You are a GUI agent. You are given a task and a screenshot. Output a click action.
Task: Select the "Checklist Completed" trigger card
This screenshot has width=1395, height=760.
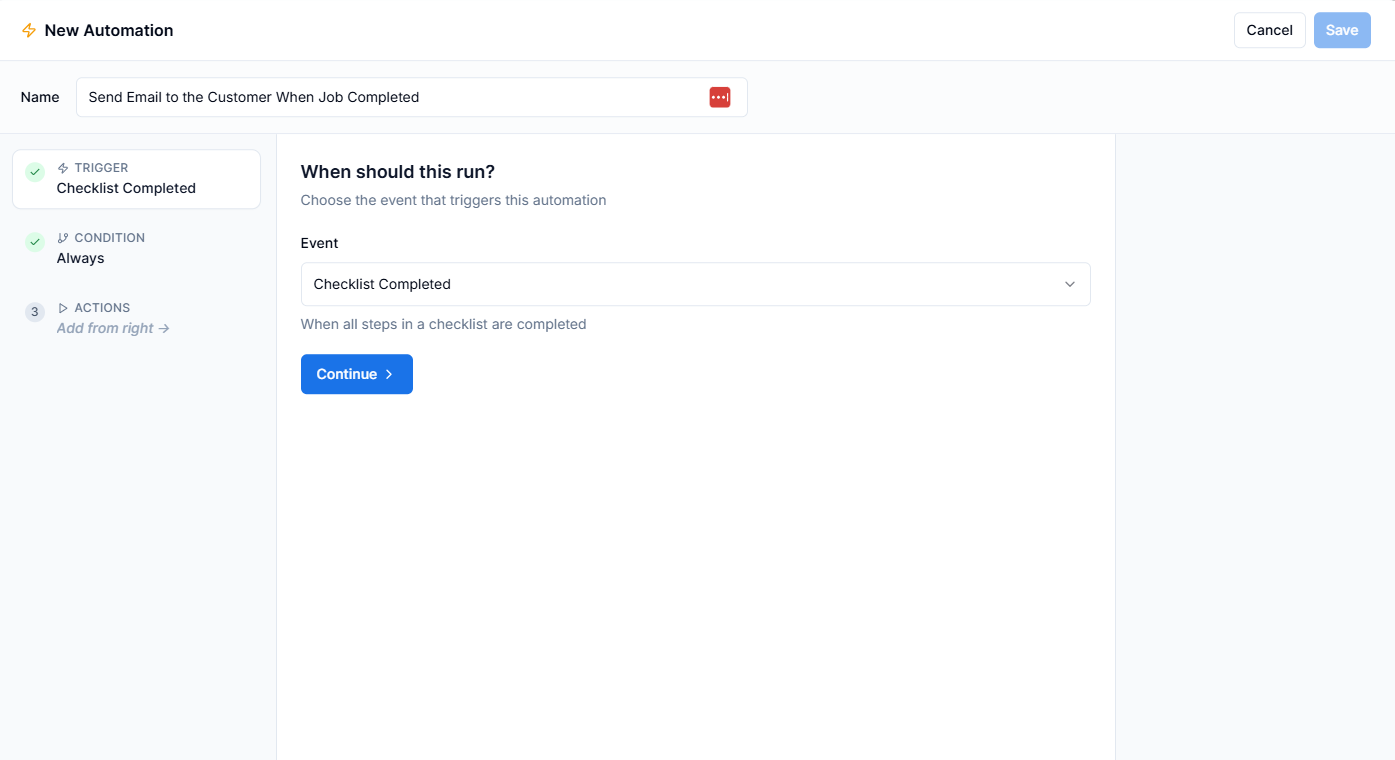point(136,179)
